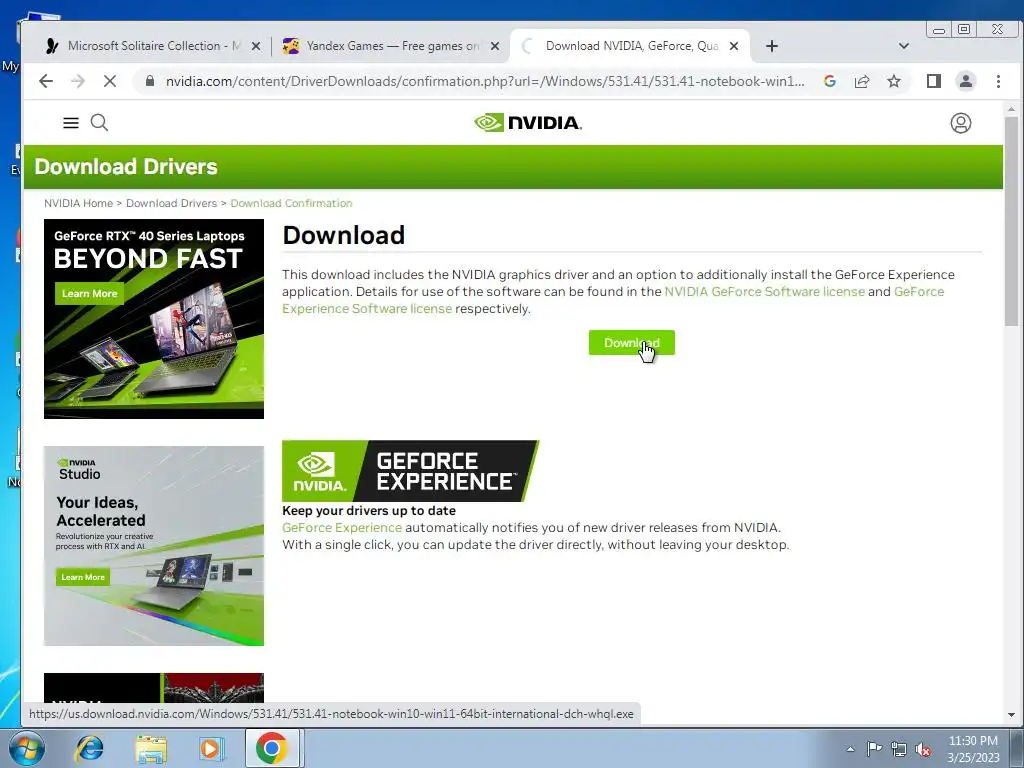This screenshot has height=768, width=1024.
Task: Bookmark this page with star icon
Action: [x=894, y=81]
